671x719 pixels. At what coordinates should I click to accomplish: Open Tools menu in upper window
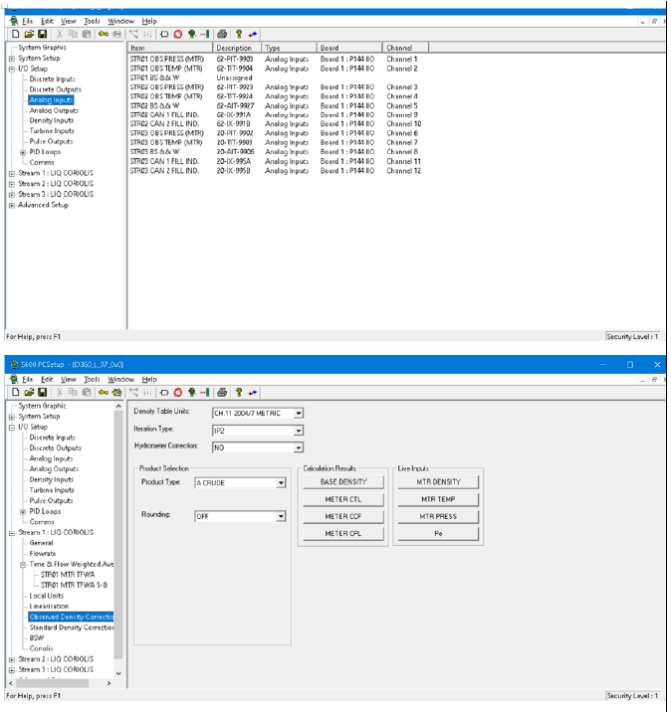(92, 21)
